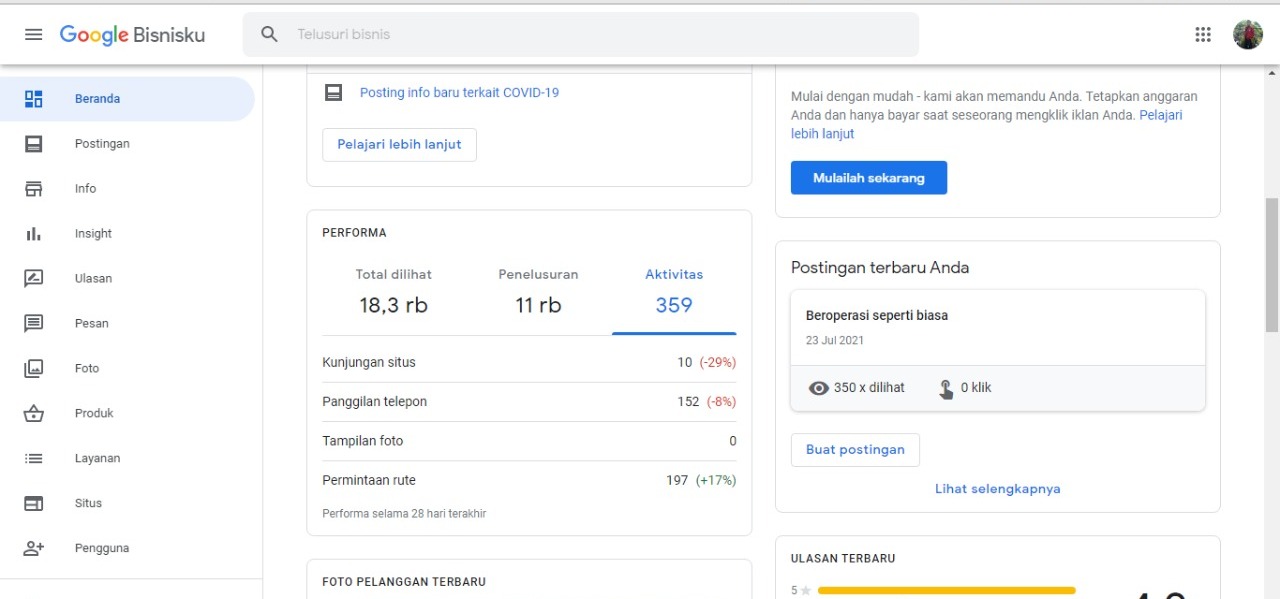Click the Telusuri bisnis search field
The width and height of the screenshot is (1280, 599).
click(x=581, y=34)
